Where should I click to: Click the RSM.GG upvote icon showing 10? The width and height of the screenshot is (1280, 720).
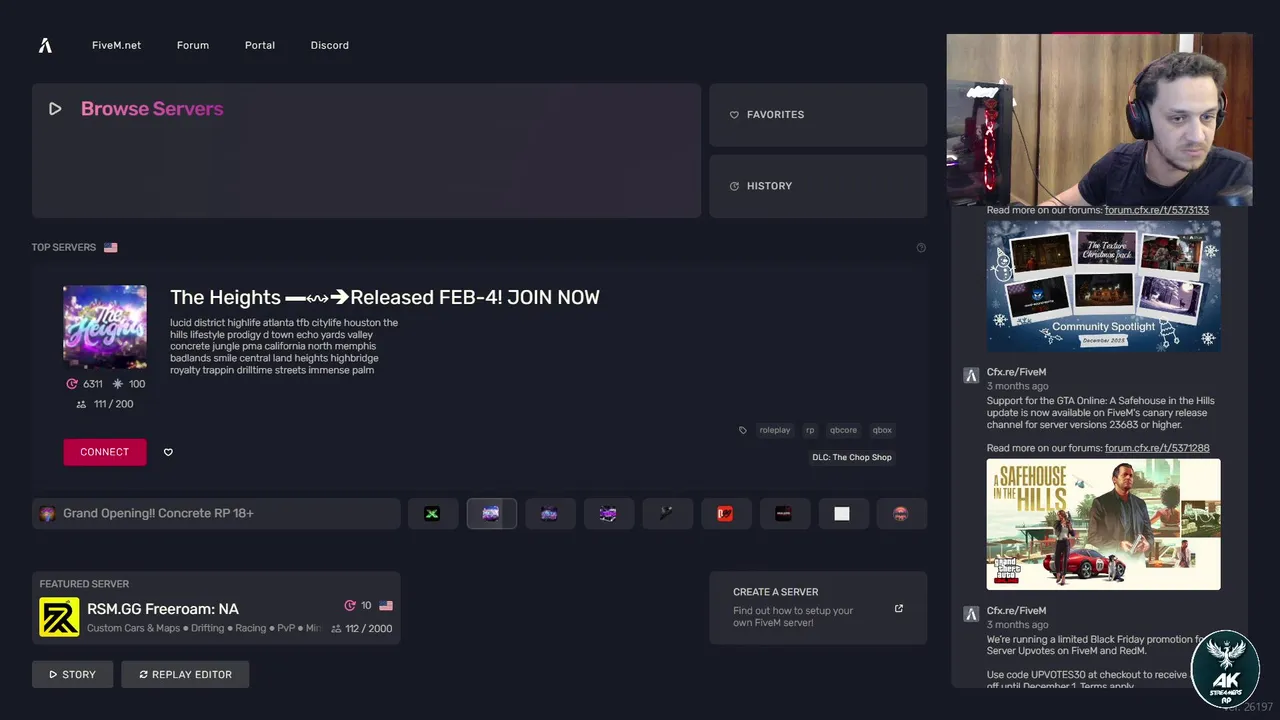350,605
